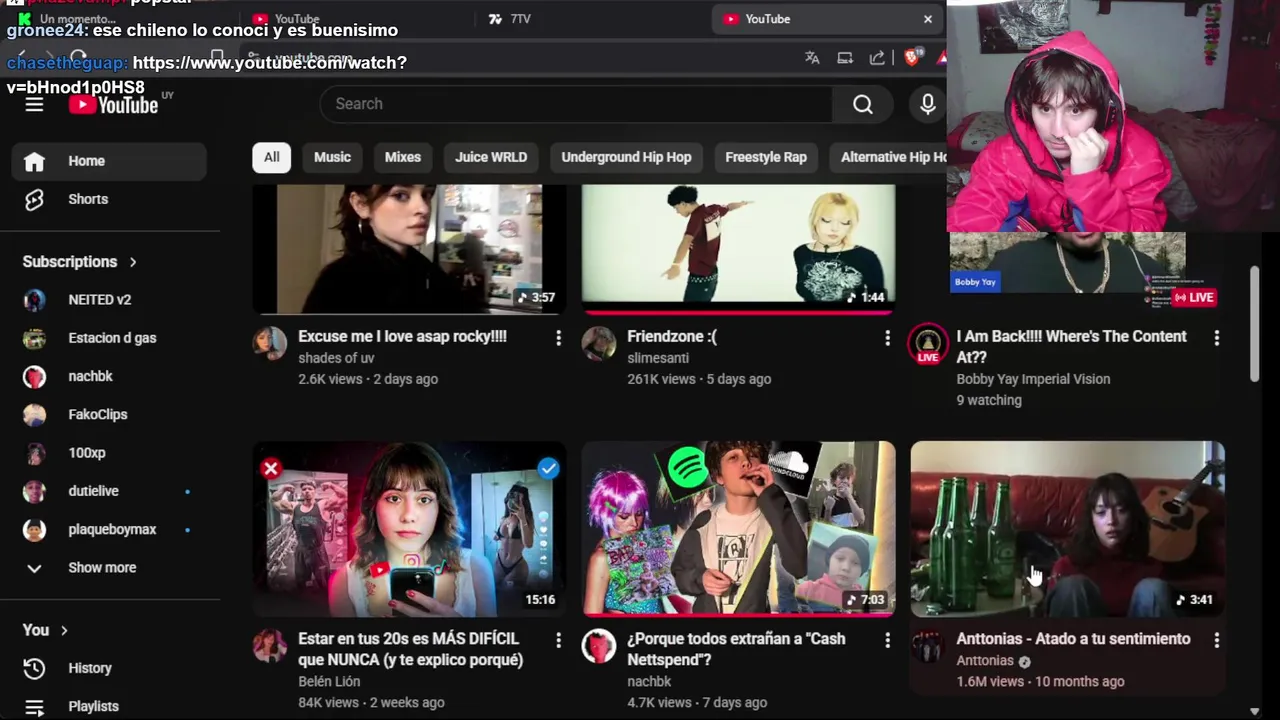Click channel name shades of uv

point(336,358)
